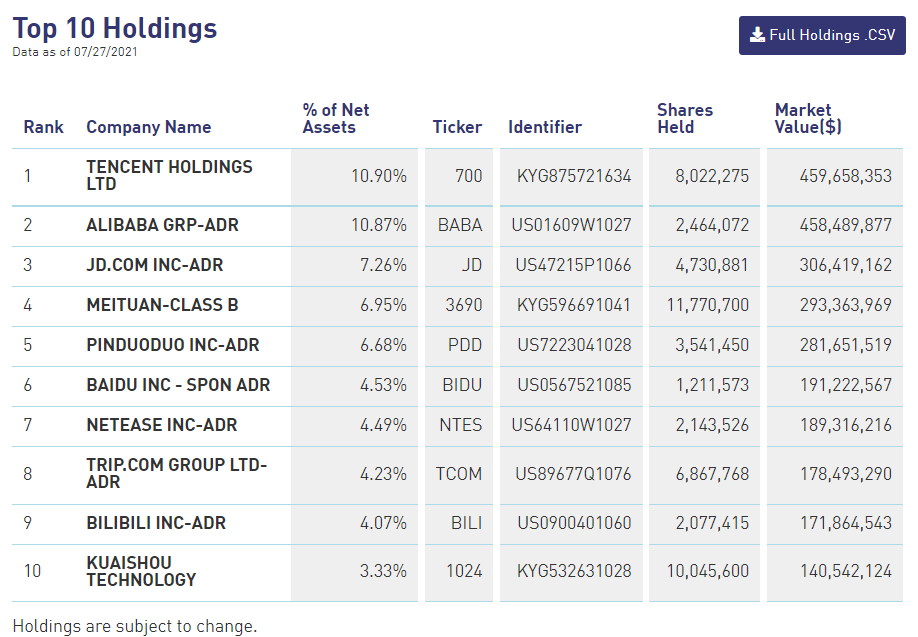Select the Rank column header
Viewport: 918px width, 637px height.
tap(43, 127)
